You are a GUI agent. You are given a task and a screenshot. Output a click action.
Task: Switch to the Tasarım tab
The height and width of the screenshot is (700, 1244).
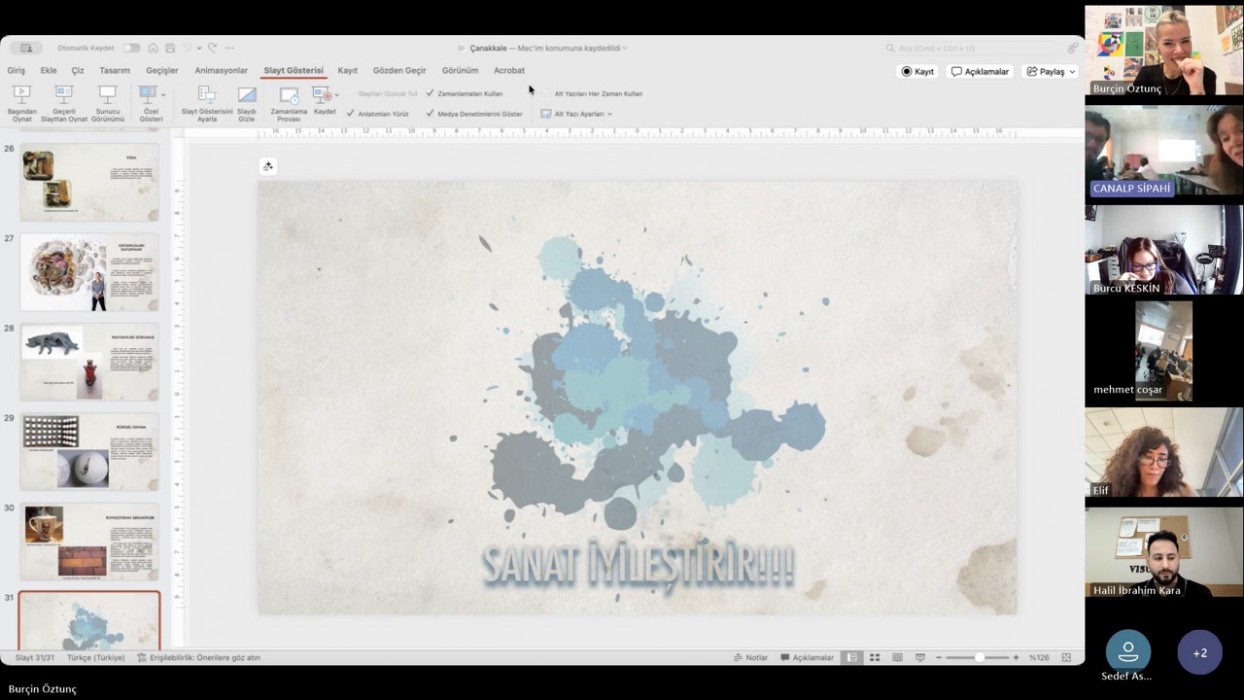pos(115,71)
